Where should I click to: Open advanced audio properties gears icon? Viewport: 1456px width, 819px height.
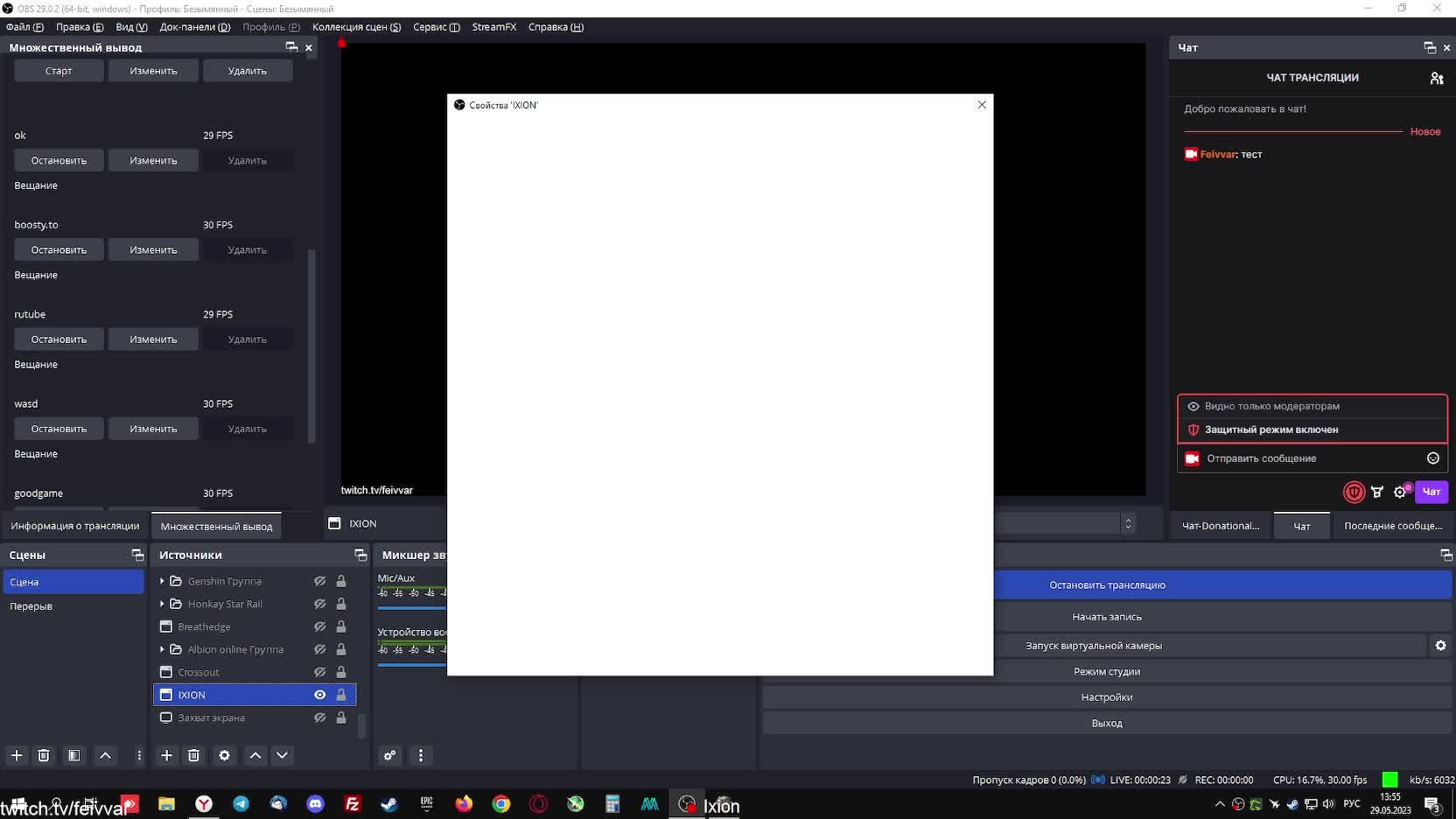pos(390,755)
